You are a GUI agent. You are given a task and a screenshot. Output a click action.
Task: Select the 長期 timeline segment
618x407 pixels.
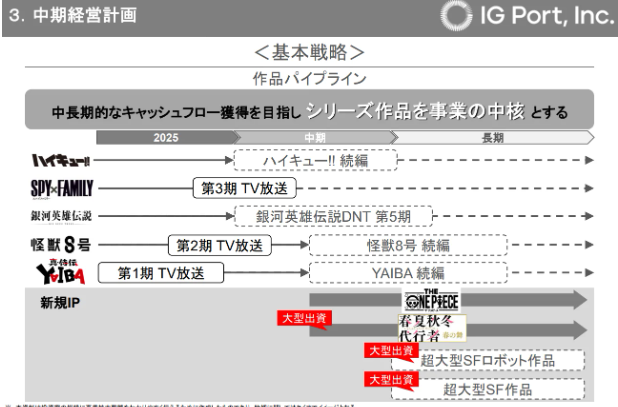click(493, 138)
